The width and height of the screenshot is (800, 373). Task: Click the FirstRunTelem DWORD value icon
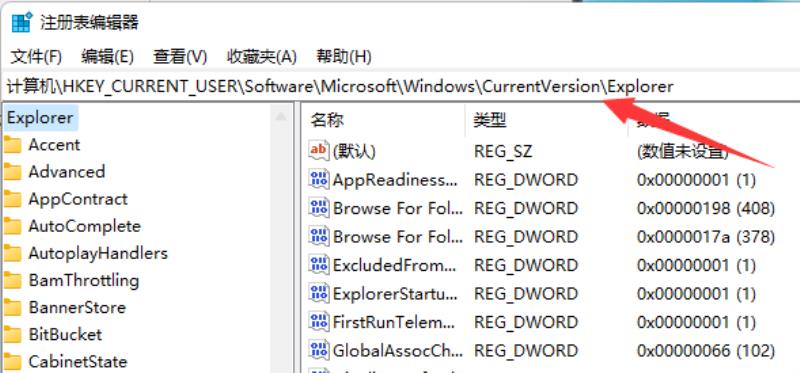[319, 322]
